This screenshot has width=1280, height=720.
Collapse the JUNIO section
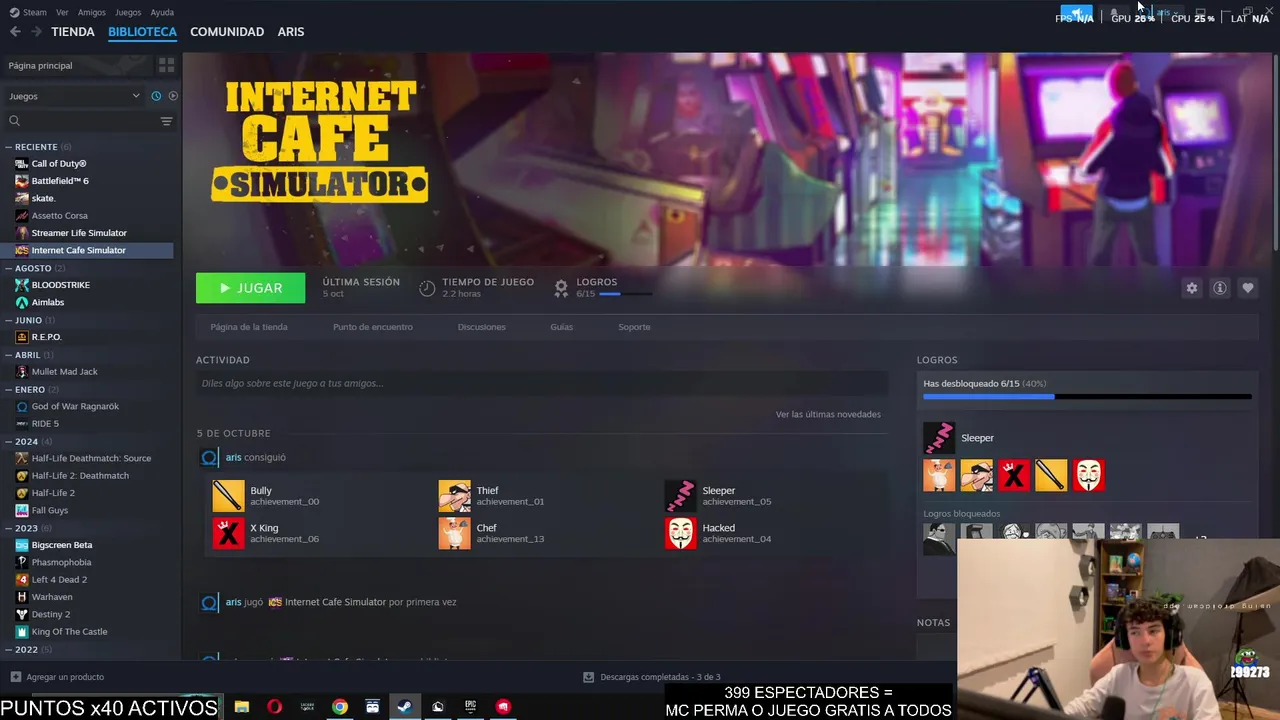coord(9,320)
